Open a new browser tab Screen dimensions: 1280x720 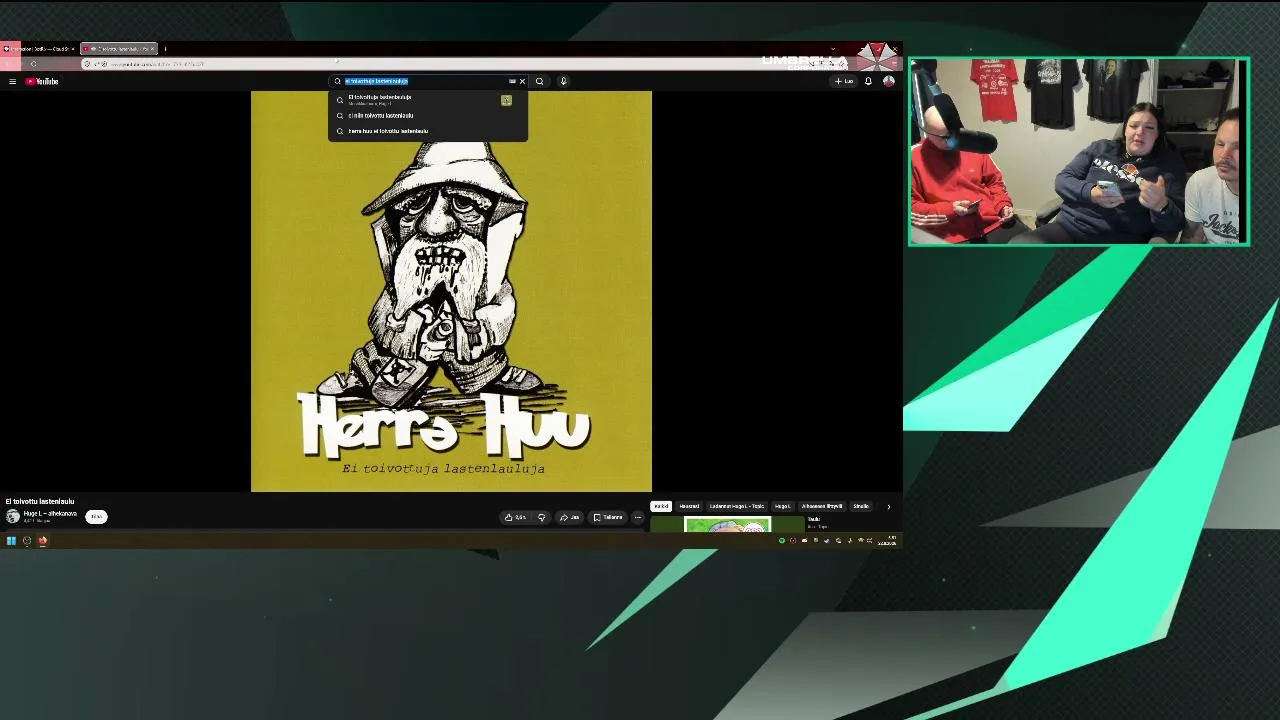pos(165,48)
